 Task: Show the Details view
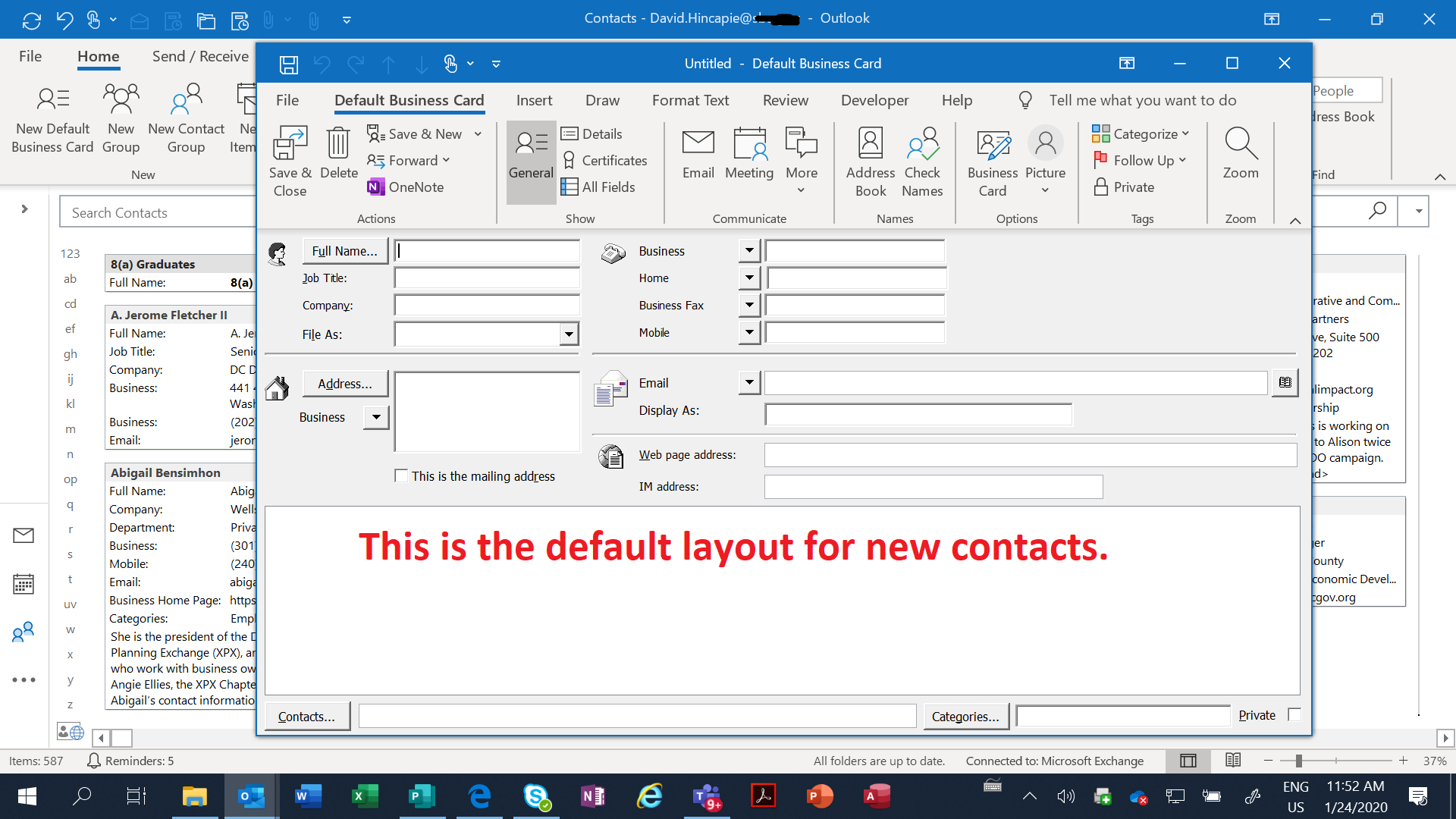(x=591, y=133)
